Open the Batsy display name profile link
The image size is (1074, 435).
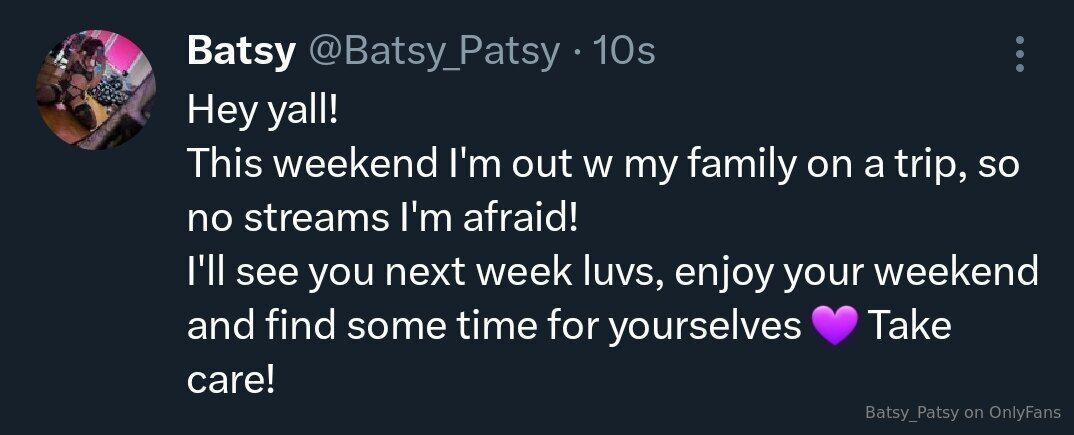coord(240,52)
